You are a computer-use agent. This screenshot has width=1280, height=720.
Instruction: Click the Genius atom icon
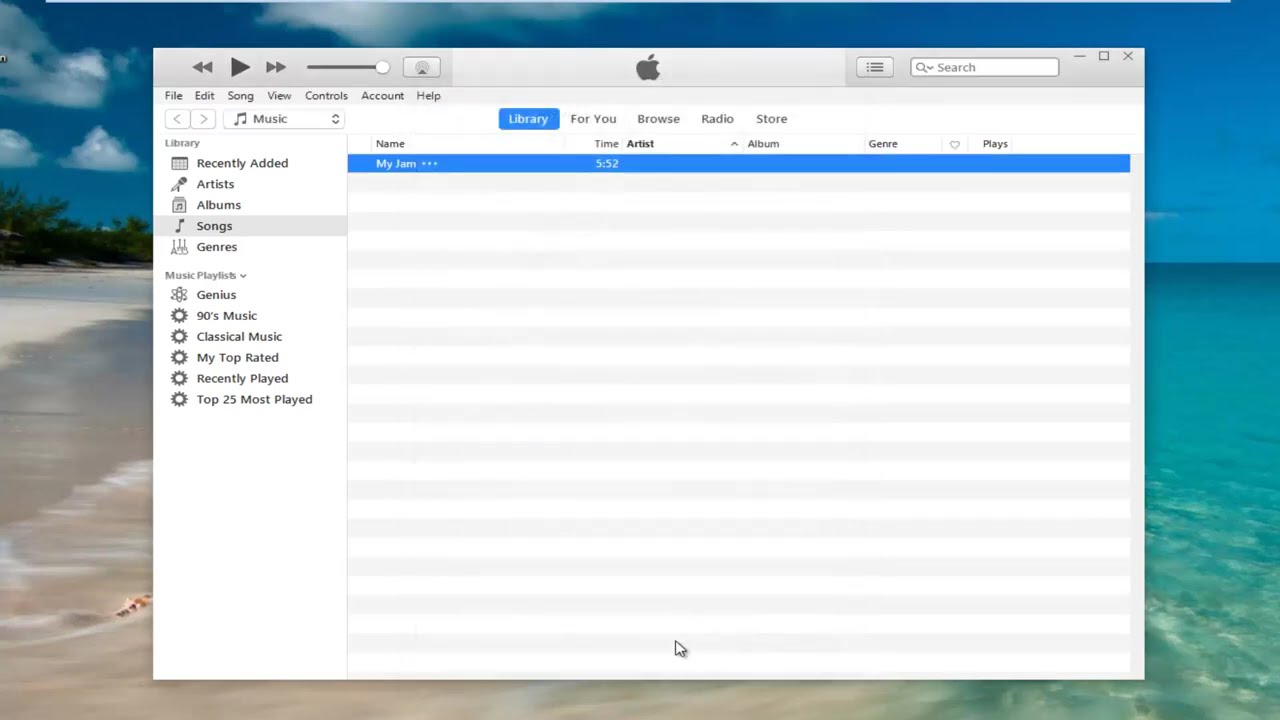point(179,295)
